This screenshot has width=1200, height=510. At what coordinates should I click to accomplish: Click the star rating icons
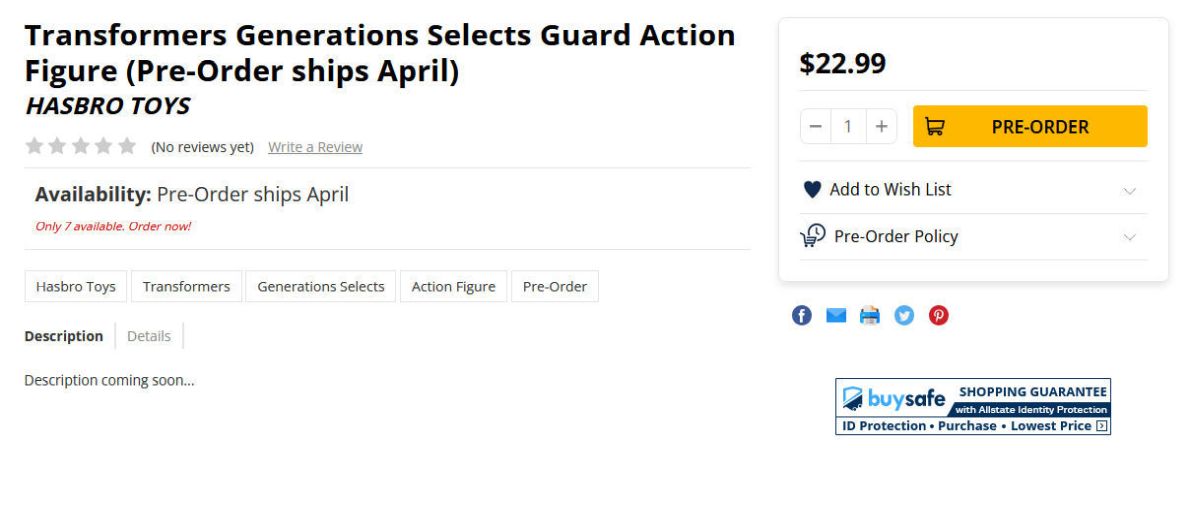(x=80, y=147)
